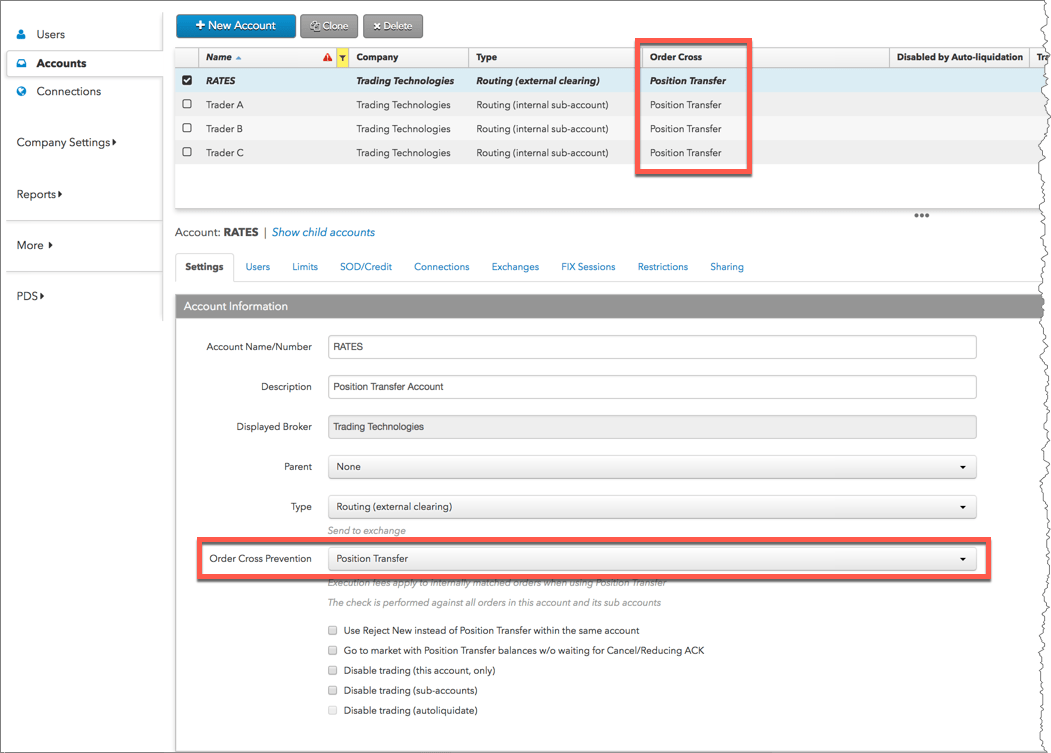The image size is (1051, 753).
Task: Select the Trader B name cell
Action: (x=224, y=129)
